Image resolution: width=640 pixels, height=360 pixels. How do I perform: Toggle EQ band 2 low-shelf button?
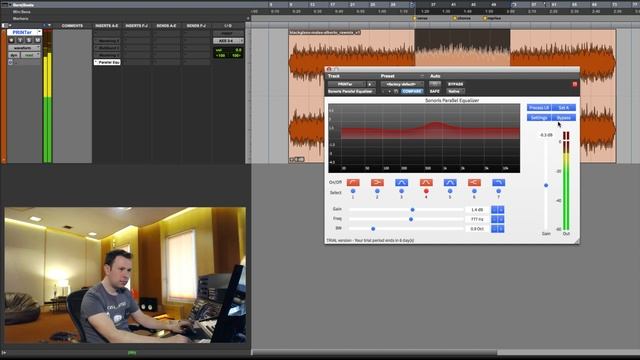(x=377, y=182)
